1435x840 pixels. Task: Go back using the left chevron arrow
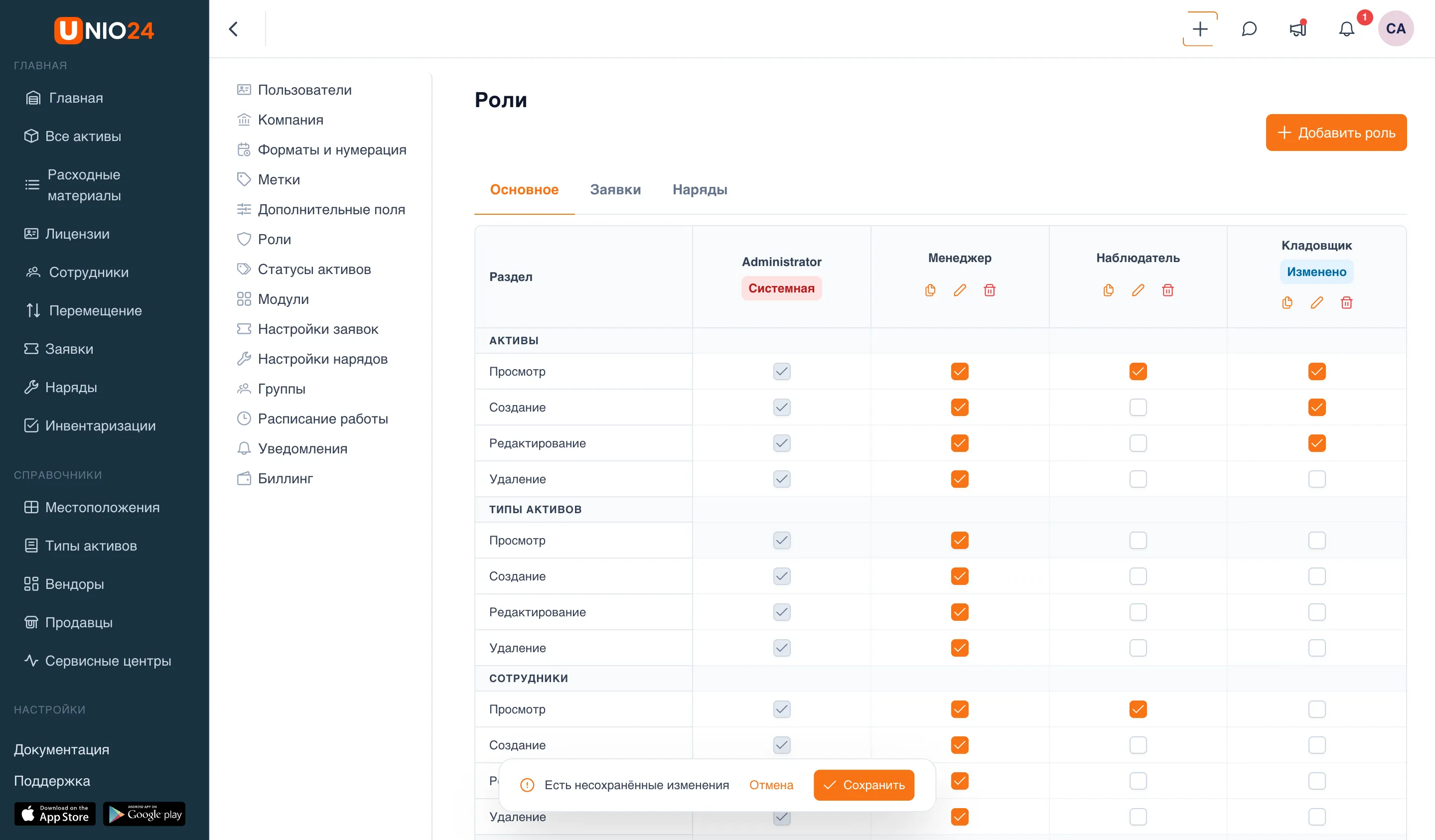click(x=234, y=28)
